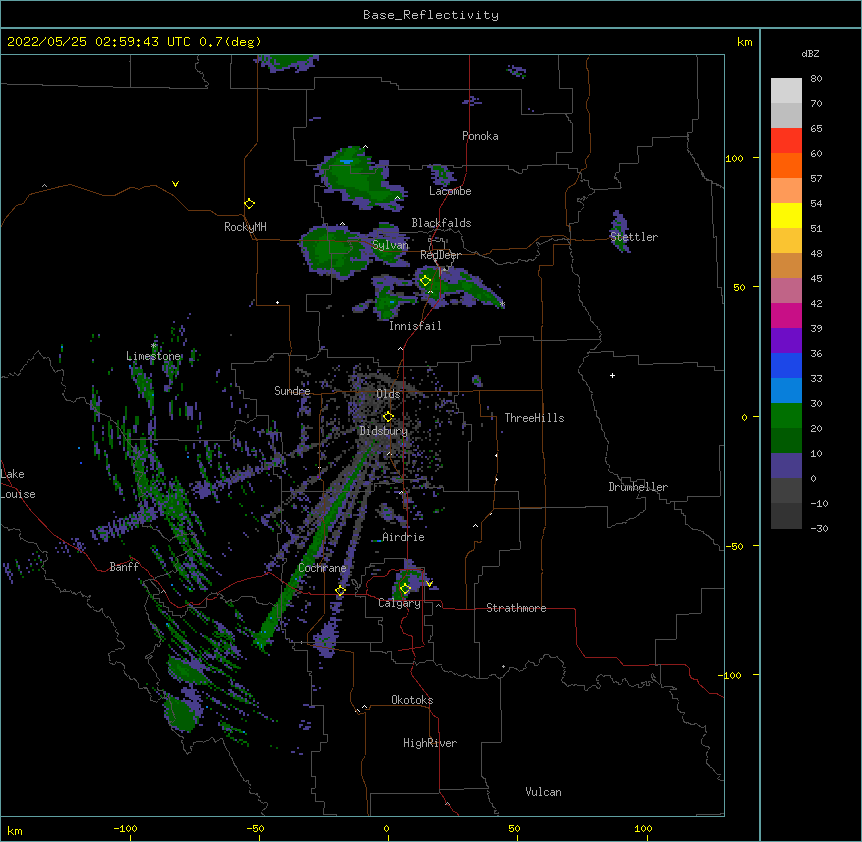
Task: Click the dark green 10–20 dBZ swatch
Action: pos(786,441)
